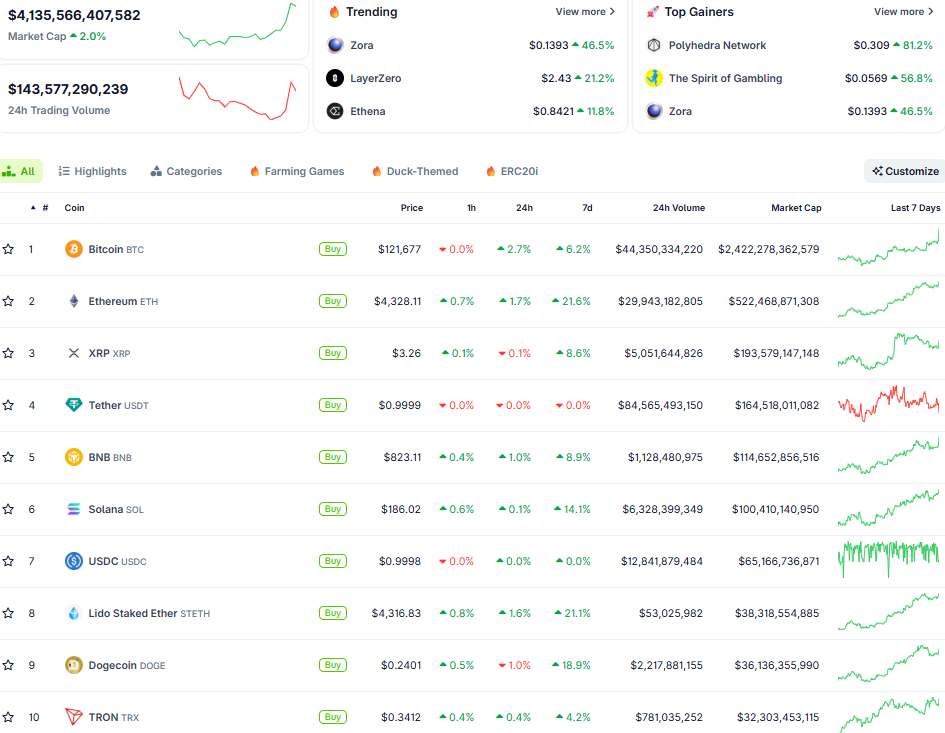The width and height of the screenshot is (945, 733).
Task: Open the Categories tab
Action: click(x=186, y=171)
